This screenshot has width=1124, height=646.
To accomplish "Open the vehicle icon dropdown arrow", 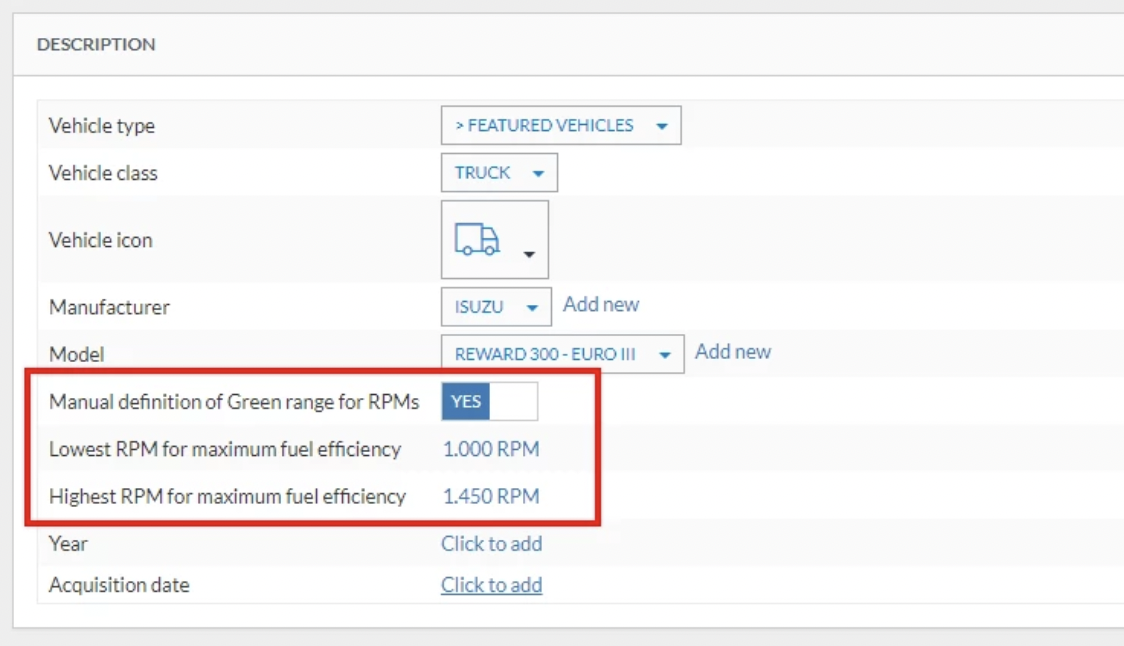I will [529, 255].
